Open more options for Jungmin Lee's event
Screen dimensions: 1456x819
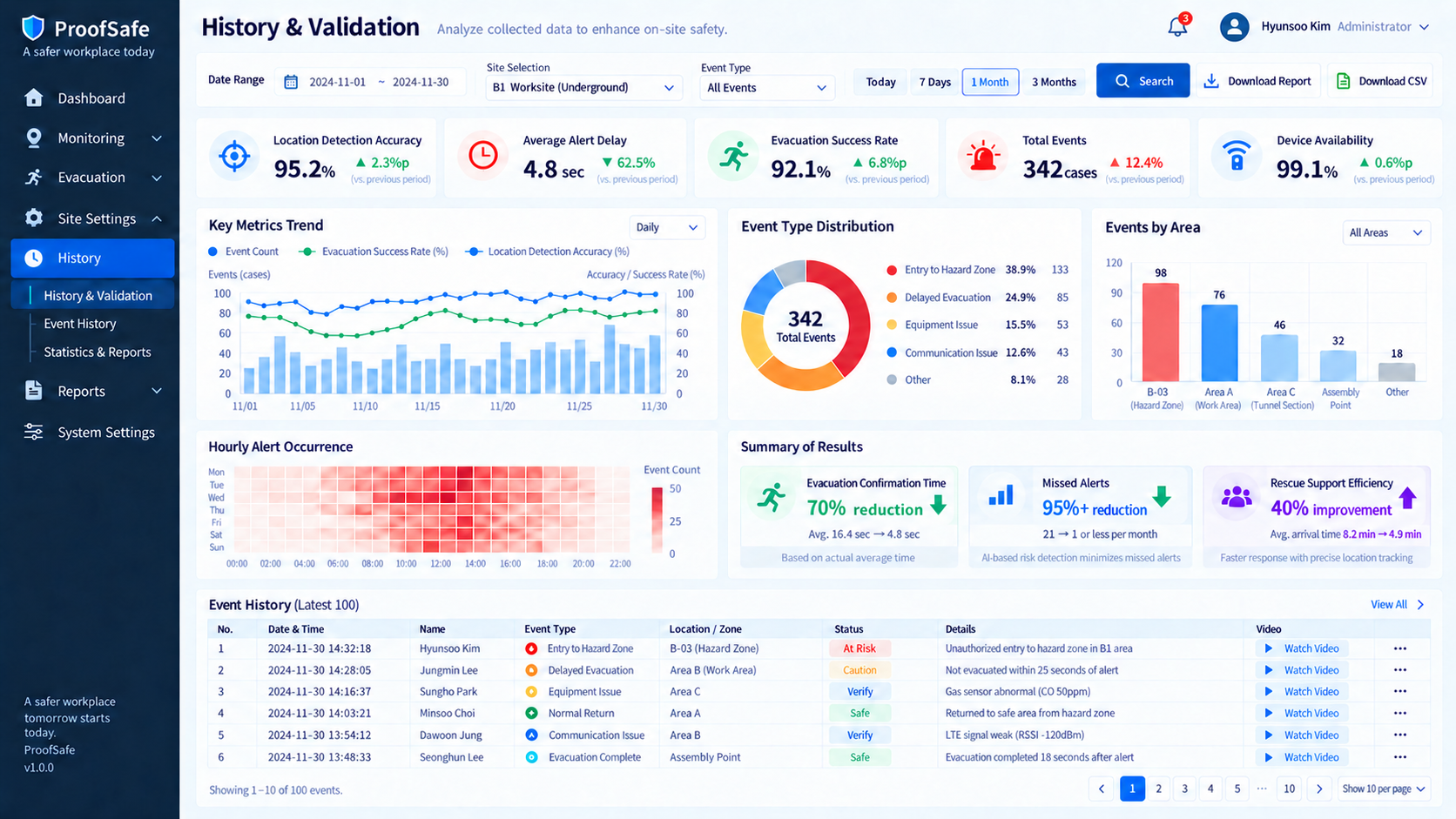(1400, 670)
